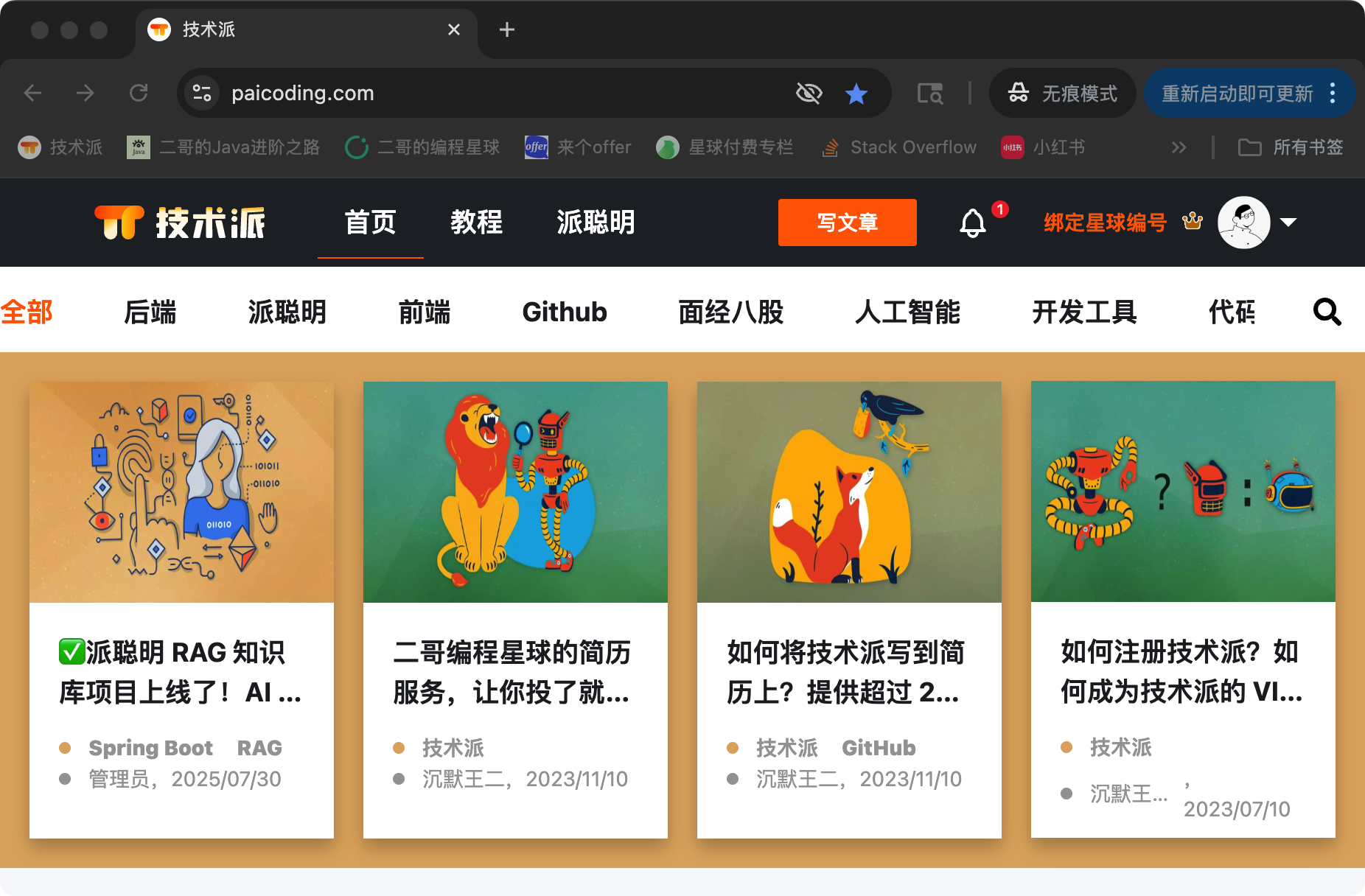Show hidden bookmarks with double chevron

click(1179, 147)
